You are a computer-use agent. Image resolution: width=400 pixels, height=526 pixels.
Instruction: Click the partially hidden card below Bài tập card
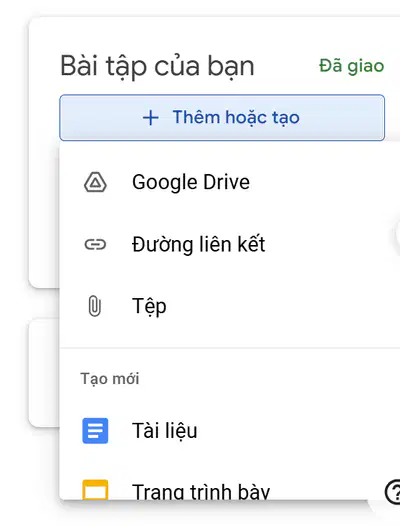tap(44, 372)
